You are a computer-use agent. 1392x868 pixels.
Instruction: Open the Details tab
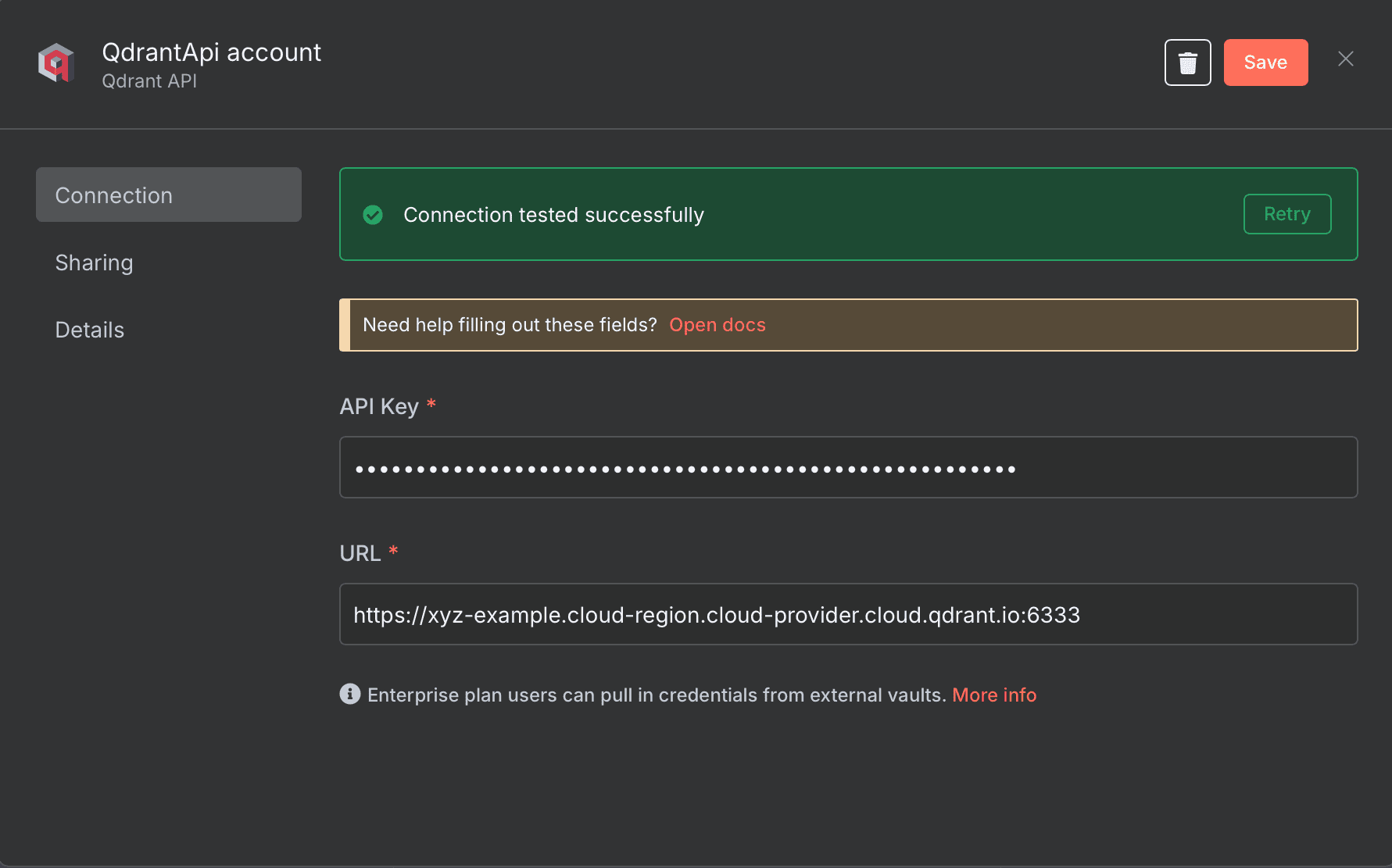coord(89,330)
